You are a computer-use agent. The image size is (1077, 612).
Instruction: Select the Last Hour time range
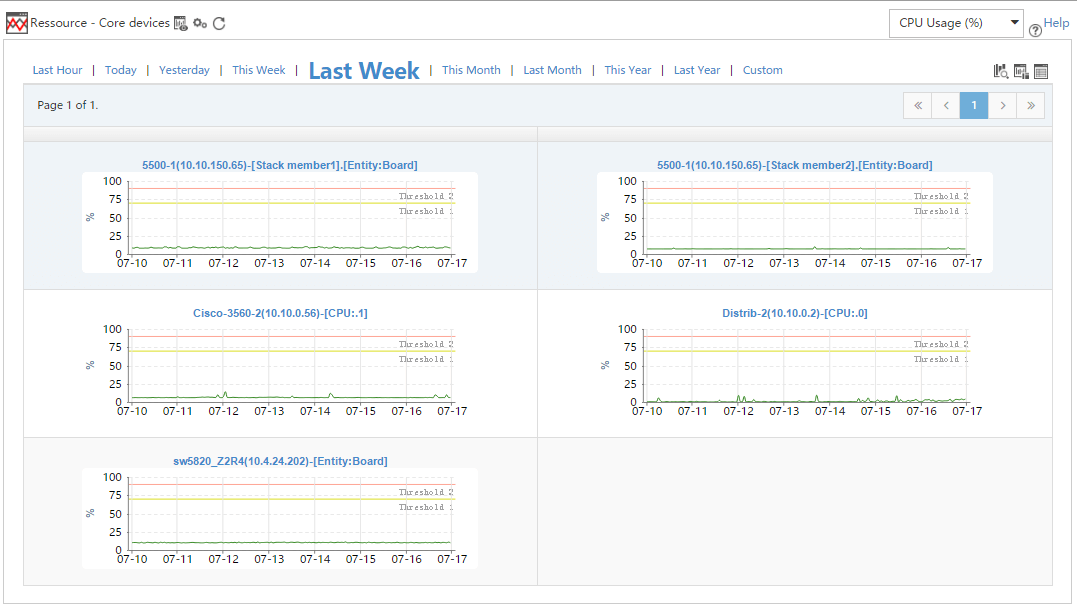pyautogui.click(x=57, y=70)
